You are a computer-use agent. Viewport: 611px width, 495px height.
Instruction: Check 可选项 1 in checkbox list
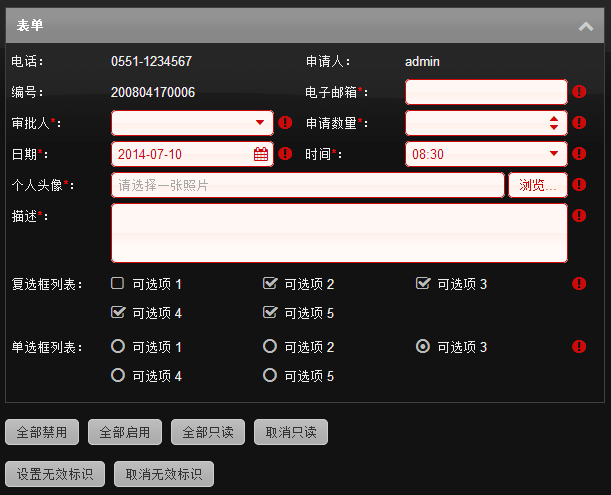[x=117, y=283]
